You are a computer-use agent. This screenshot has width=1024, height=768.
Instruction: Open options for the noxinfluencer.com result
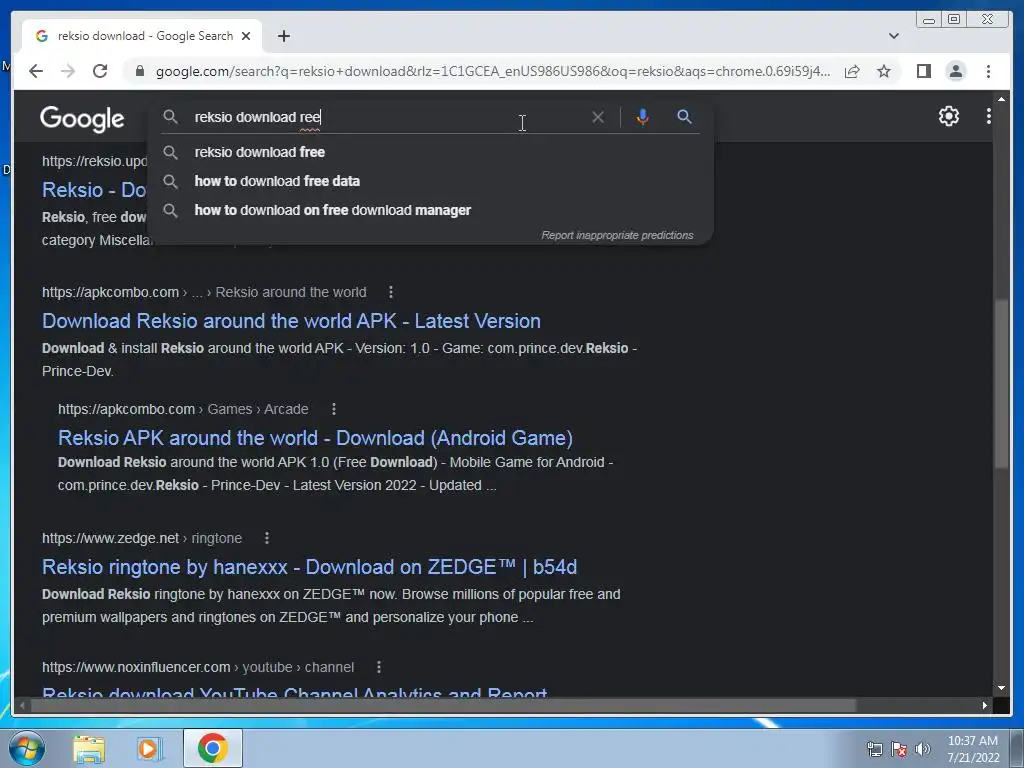(x=379, y=667)
